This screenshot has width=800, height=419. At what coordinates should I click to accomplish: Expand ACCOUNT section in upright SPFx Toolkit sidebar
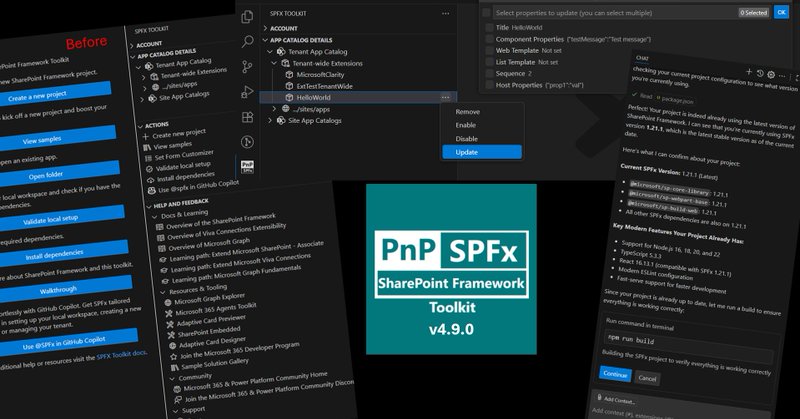[265, 29]
